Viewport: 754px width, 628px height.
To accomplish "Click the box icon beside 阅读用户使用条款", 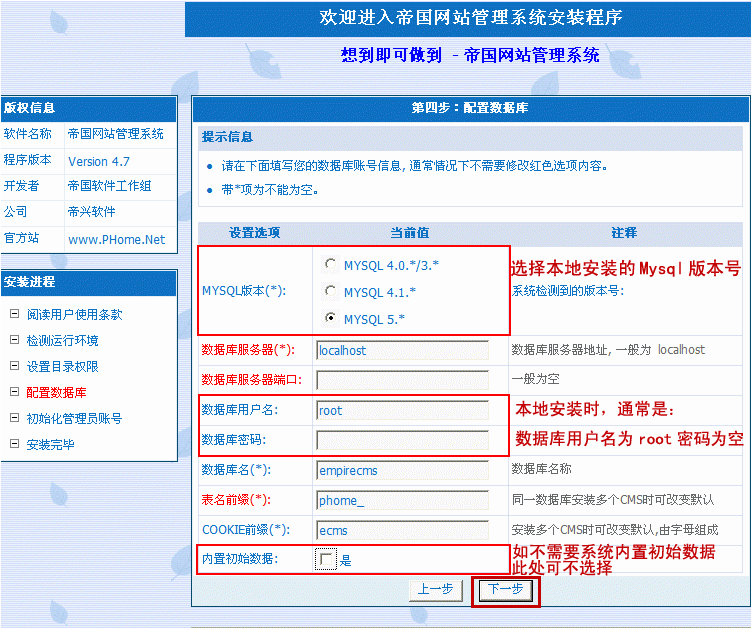I will point(14,314).
